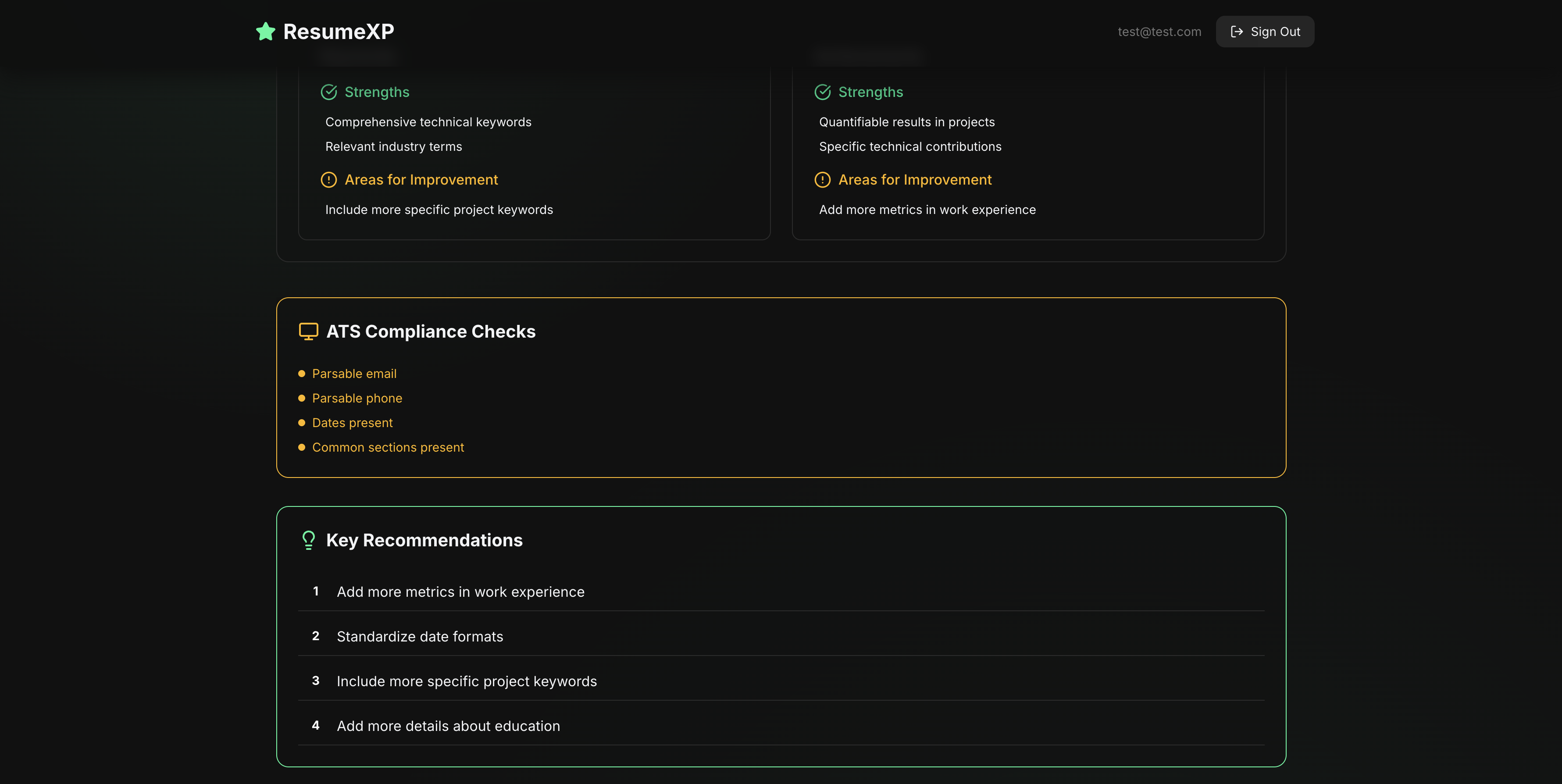Screen dimensions: 1562x784
Task: Click the right Strengths checkmark icon
Action: pos(822,92)
